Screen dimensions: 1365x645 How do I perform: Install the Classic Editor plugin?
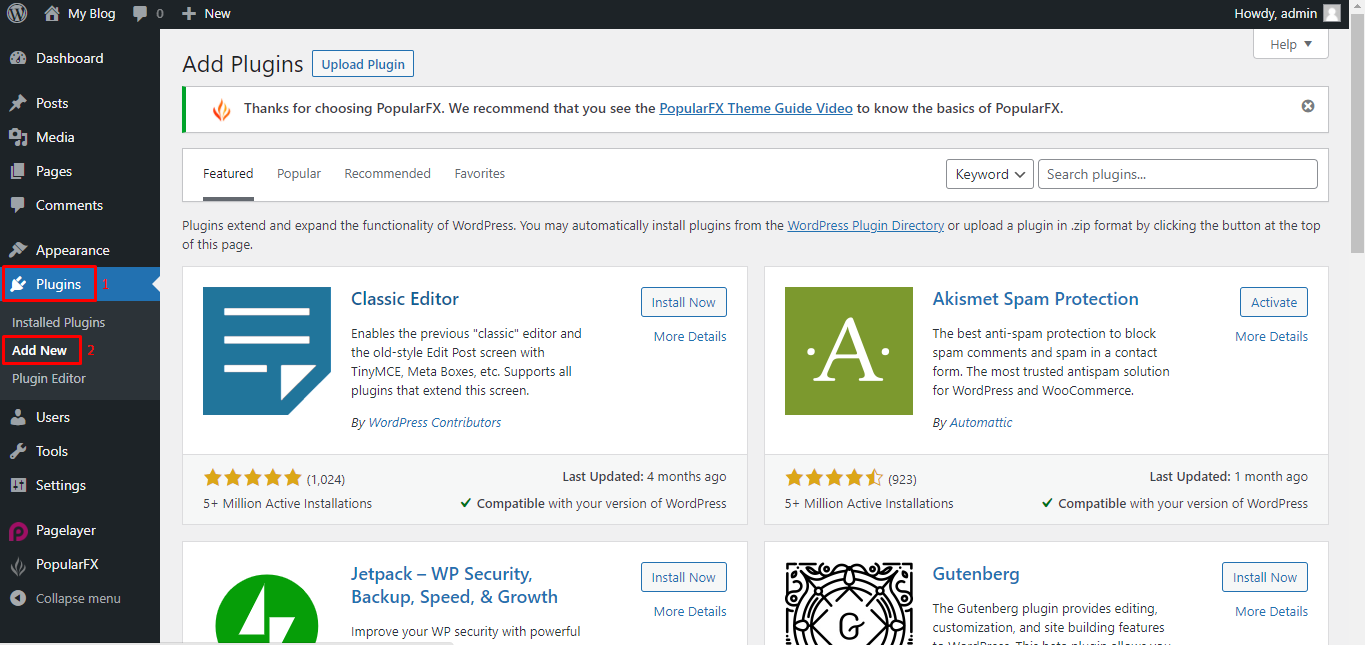click(684, 302)
